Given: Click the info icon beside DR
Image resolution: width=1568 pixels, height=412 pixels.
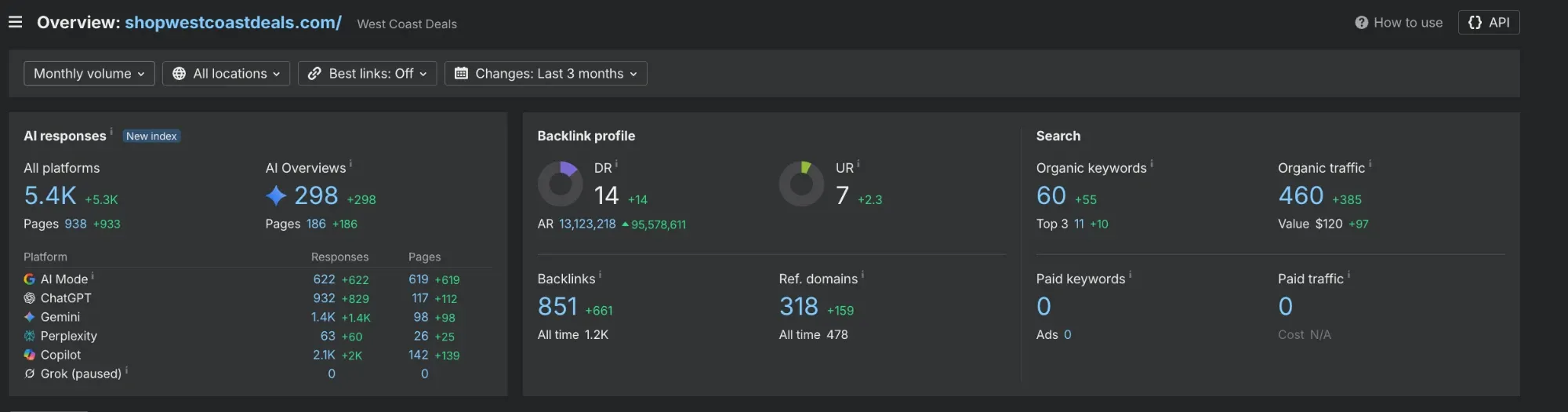Looking at the screenshot, I should pyautogui.click(x=616, y=164).
